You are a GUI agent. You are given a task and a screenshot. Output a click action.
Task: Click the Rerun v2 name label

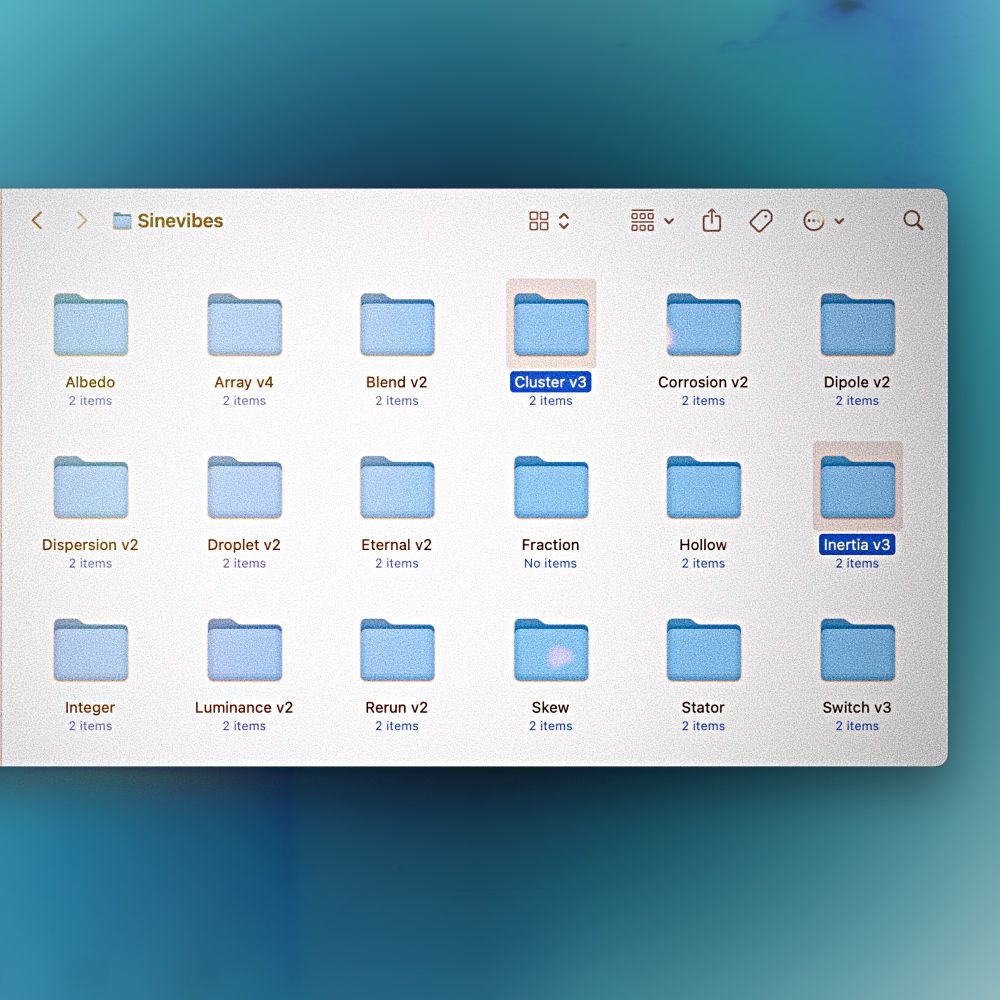coord(397,707)
